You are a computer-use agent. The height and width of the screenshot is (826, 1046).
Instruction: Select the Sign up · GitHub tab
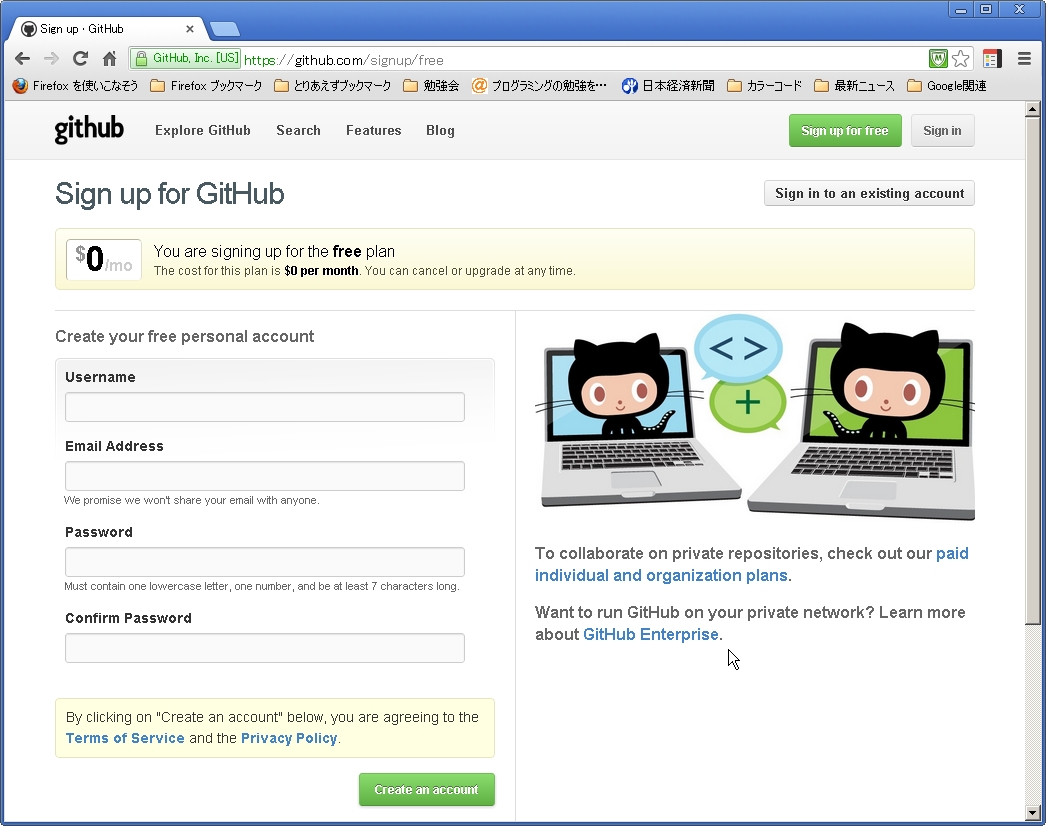107,29
